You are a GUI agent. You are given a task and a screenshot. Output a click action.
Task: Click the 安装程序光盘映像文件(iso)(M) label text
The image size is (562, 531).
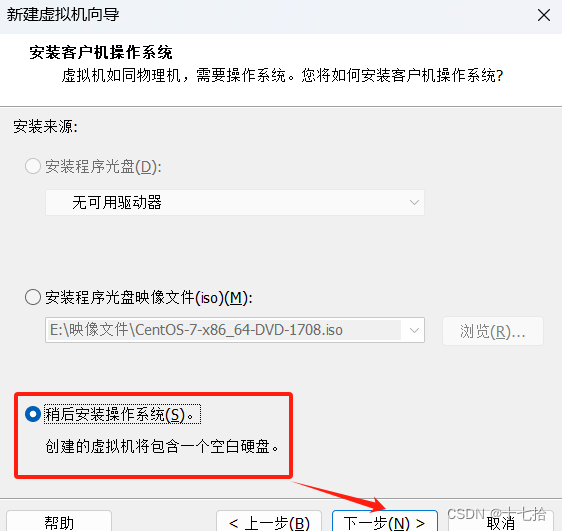click(x=149, y=297)
